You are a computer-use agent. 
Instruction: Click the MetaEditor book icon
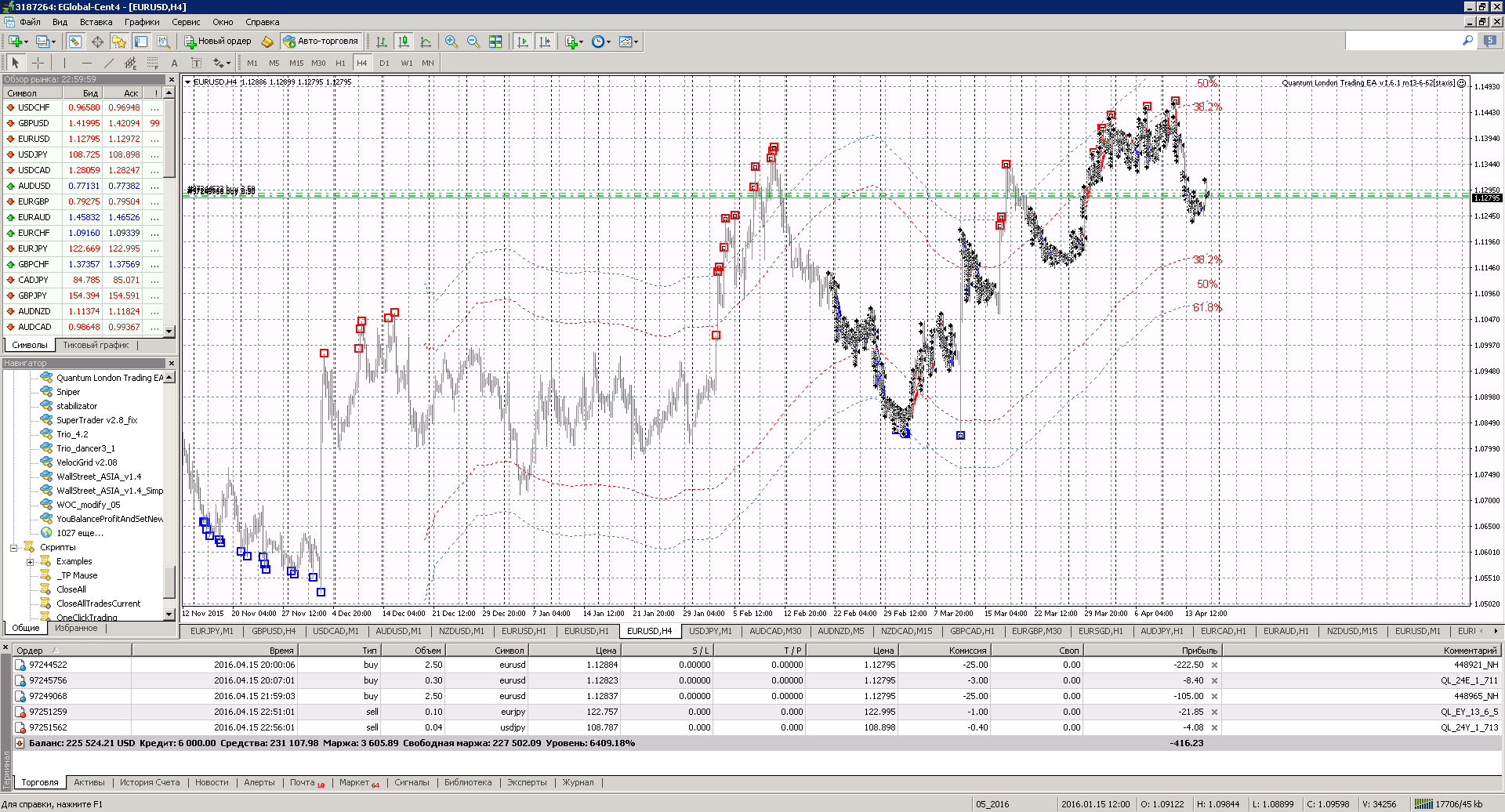267,42
